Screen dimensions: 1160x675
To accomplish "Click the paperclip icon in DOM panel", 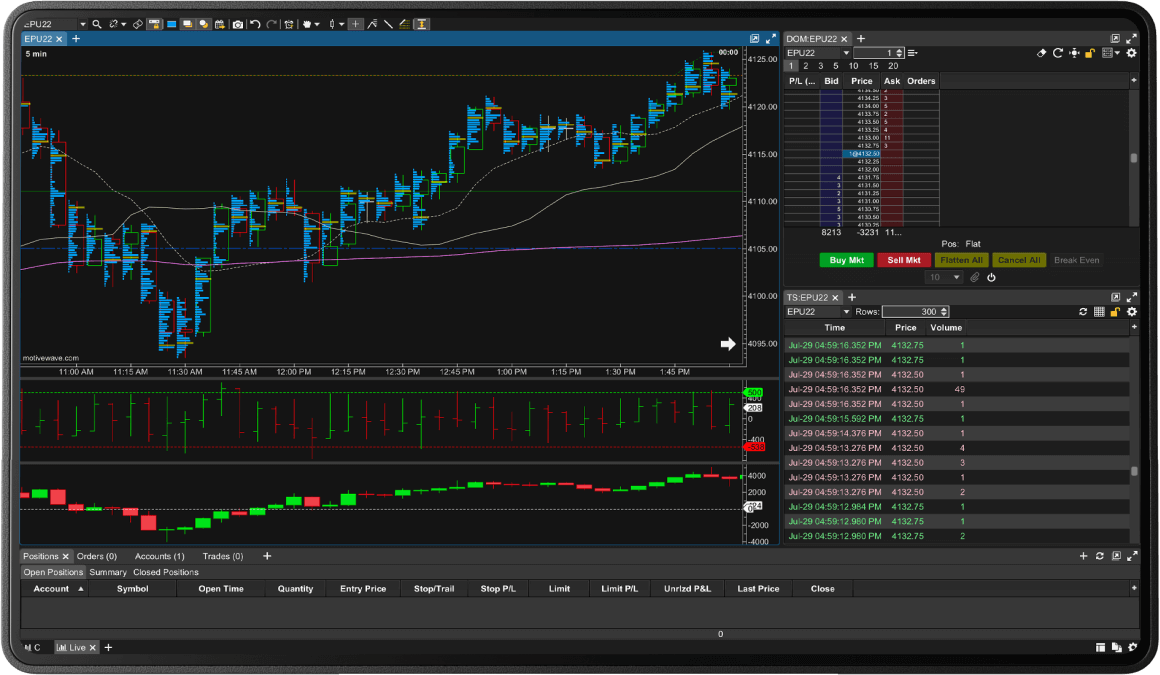I will [975, 278].
